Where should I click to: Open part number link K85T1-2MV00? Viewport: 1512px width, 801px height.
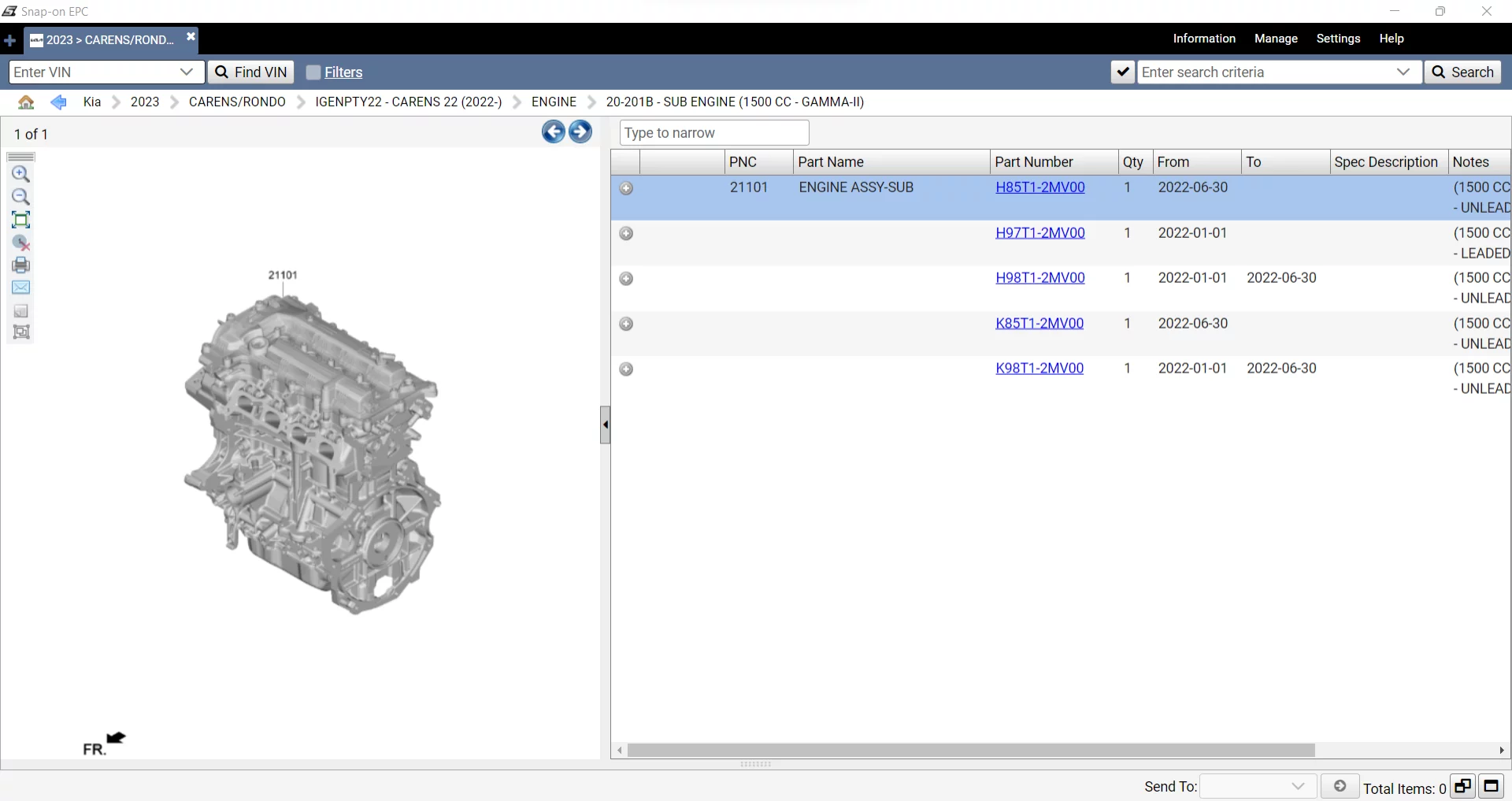pyautogui.click(x=1039, y=323)
